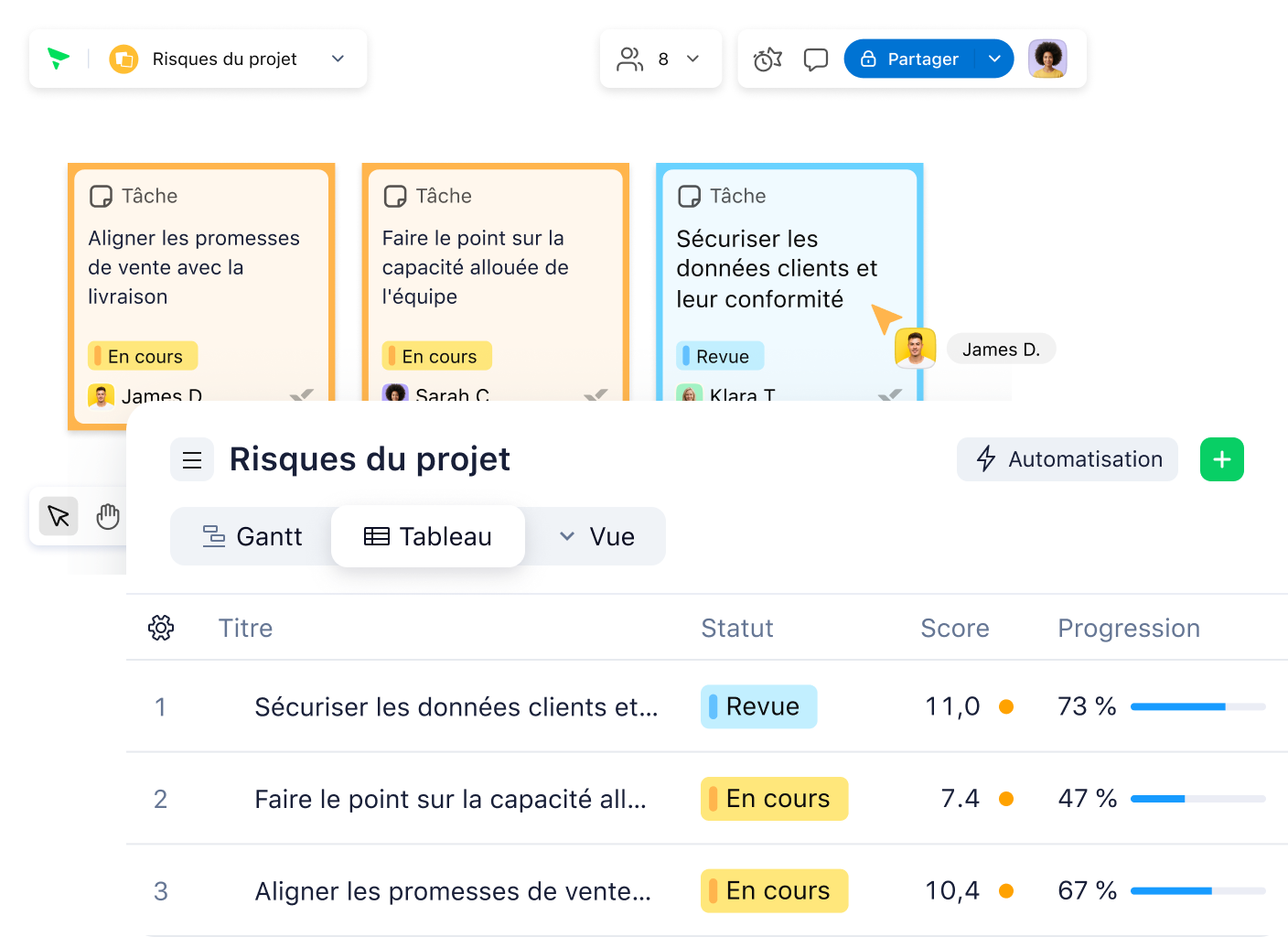This screenshot has width=1288, height=937.
Task: Expand the members count chevron
Action: click(x=693, y=59)
